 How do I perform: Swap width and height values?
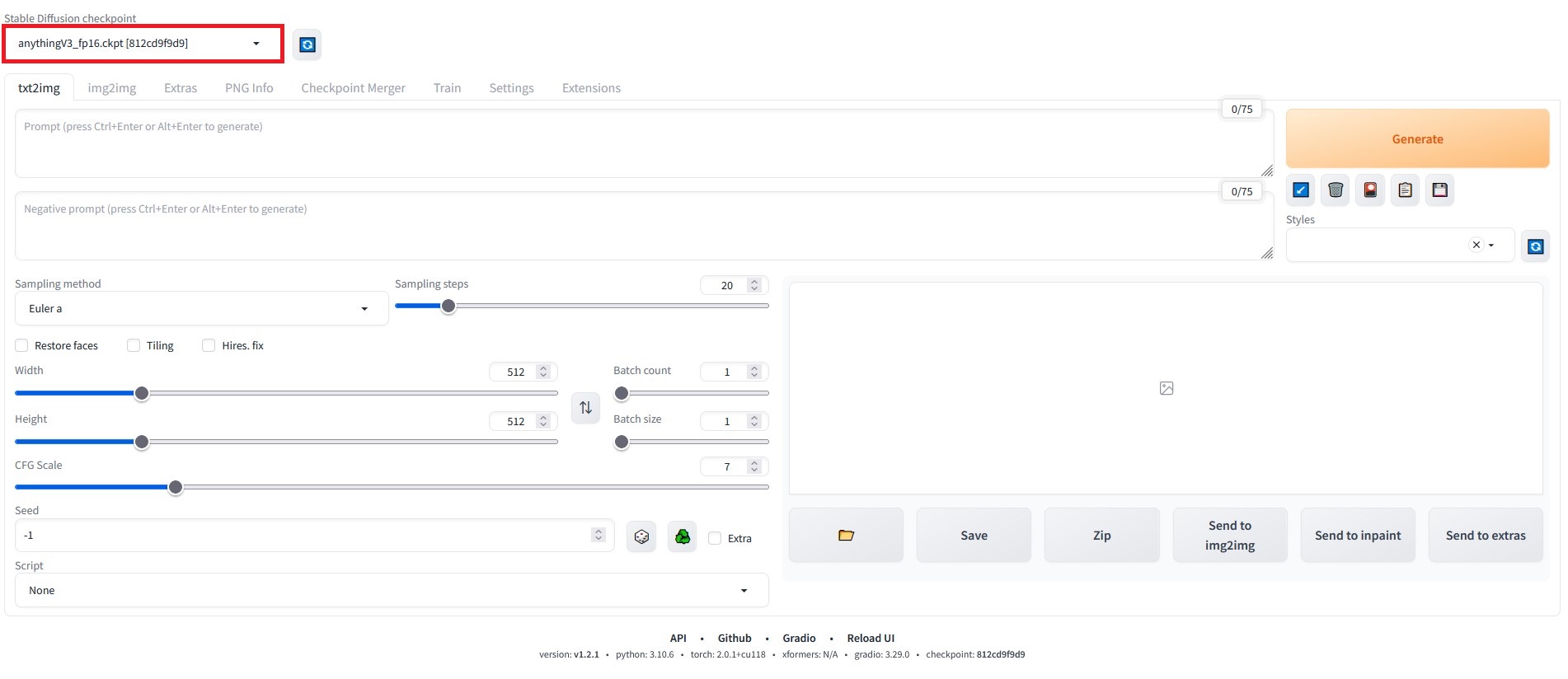tap(585, 408)
